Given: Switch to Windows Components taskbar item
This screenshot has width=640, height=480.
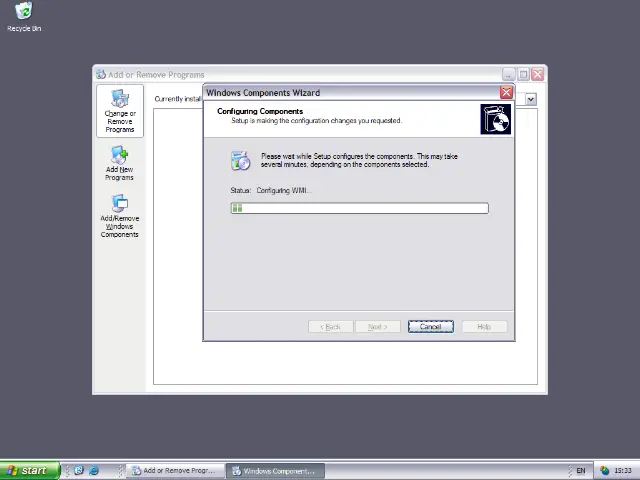Looking at the screenshot, I should pos(276,471).
